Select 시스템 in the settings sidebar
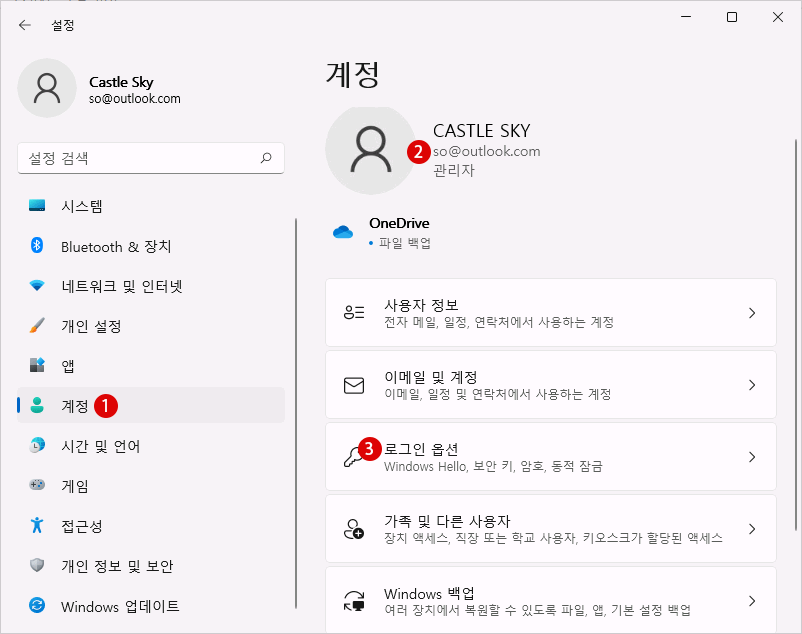 click(151, 206)
